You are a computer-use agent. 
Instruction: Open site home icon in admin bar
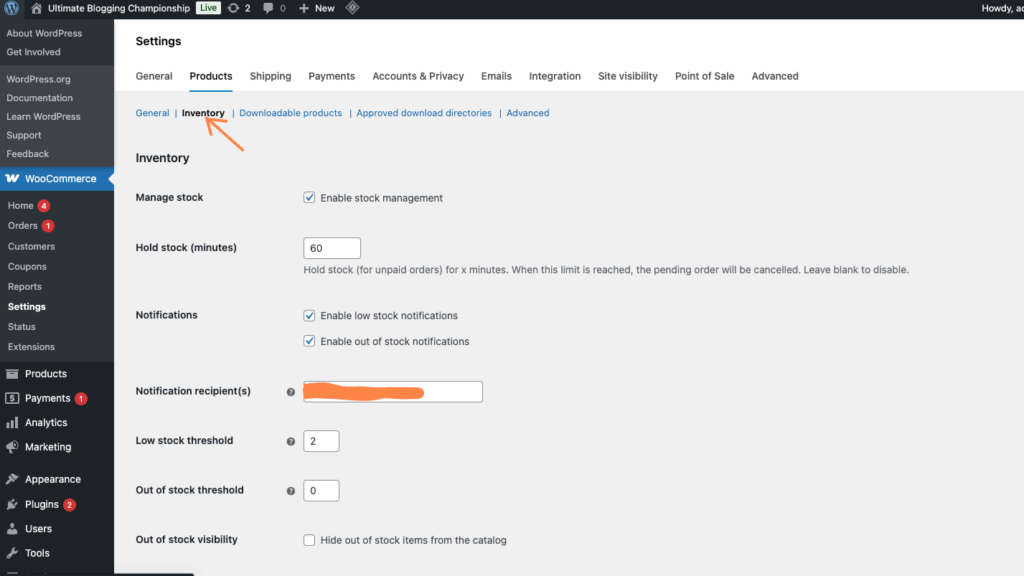point(37,8)
